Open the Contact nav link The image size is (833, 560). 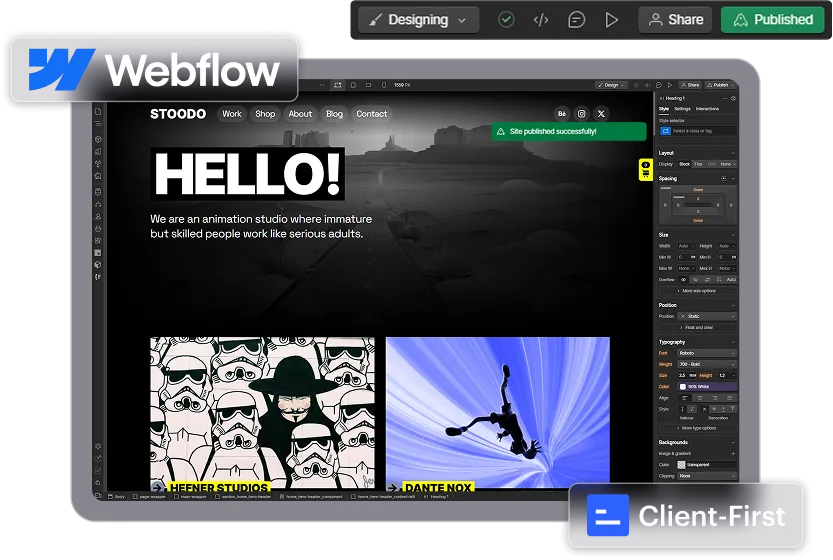(x=372, y=114)
